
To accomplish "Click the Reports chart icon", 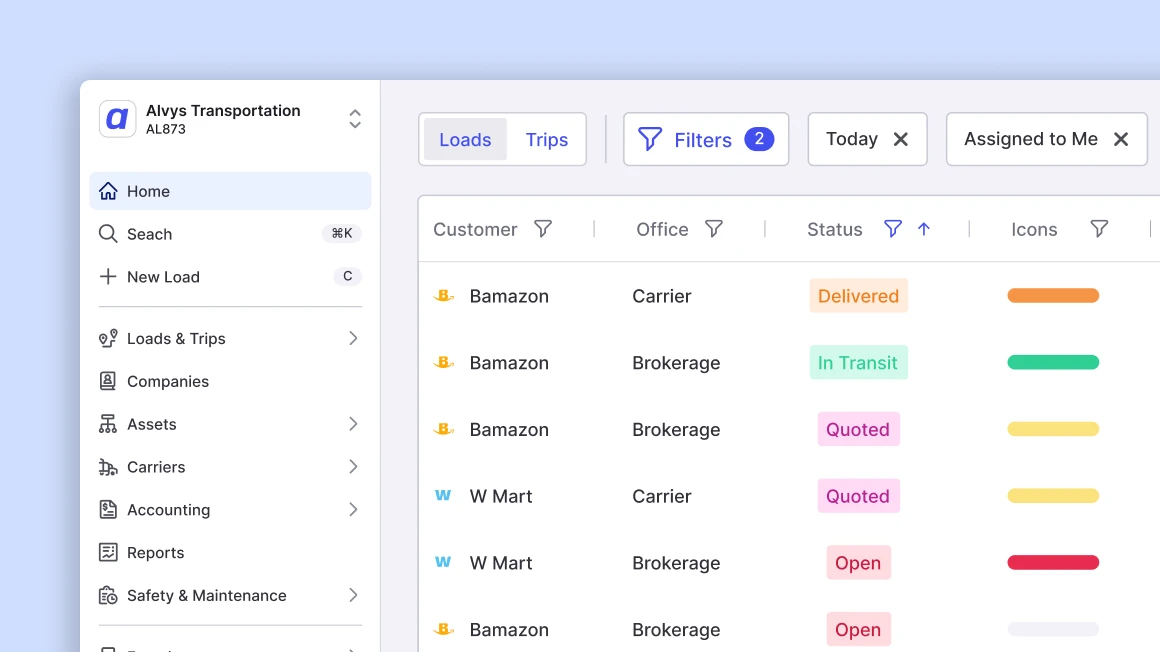I will tap(108, 553).
